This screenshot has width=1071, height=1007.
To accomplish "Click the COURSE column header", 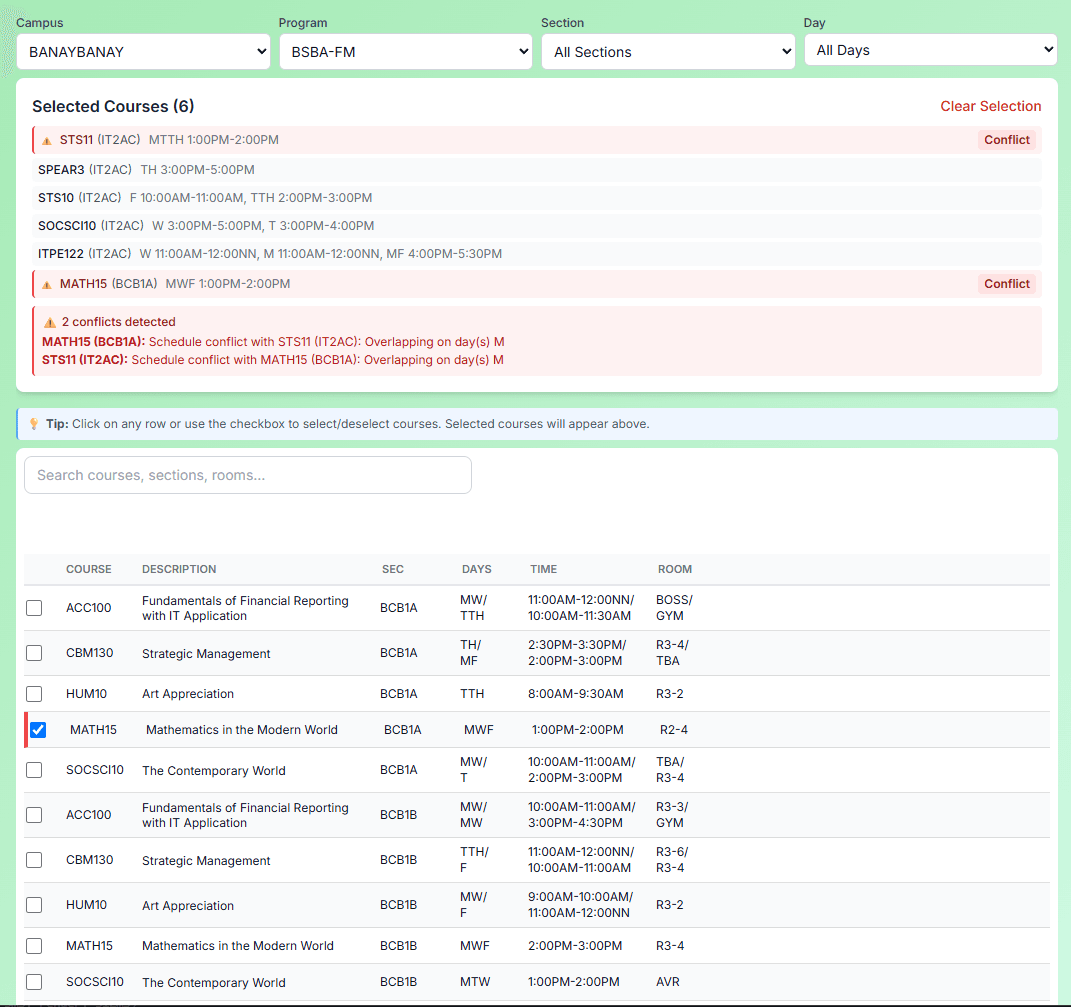I will click(89, 570).
